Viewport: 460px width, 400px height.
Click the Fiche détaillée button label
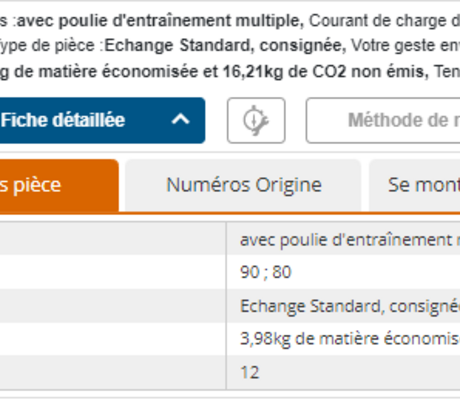pos(63,120)
